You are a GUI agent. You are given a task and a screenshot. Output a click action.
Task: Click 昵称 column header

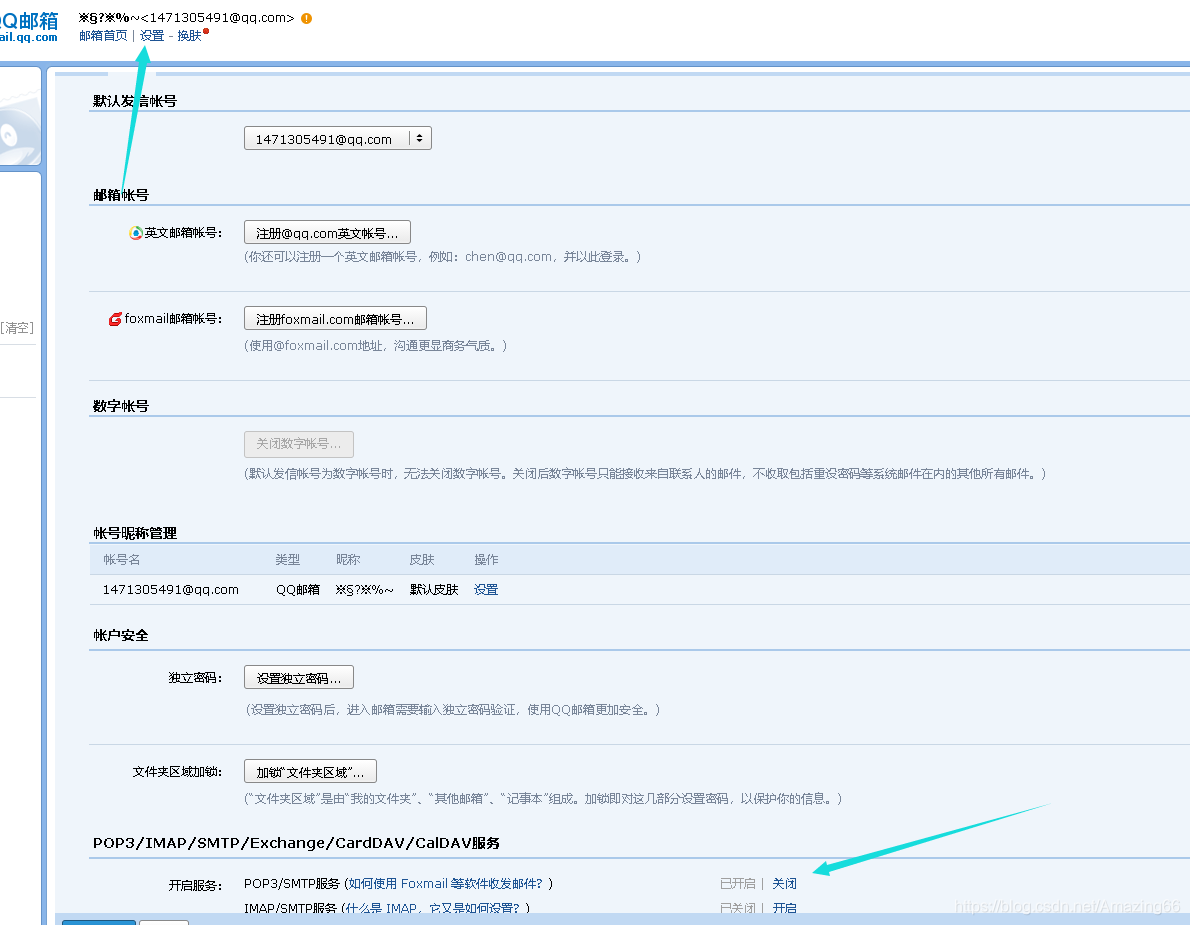click(348, 559)
